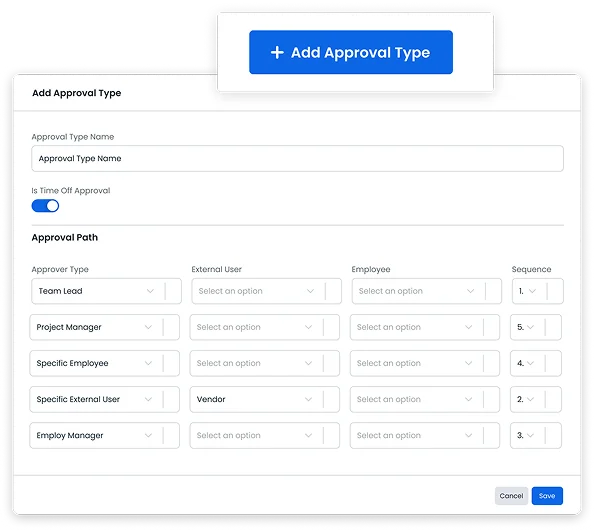
Task: Open the Sequence 3 dropdown for Employ Manager
Action: (536, 435)
